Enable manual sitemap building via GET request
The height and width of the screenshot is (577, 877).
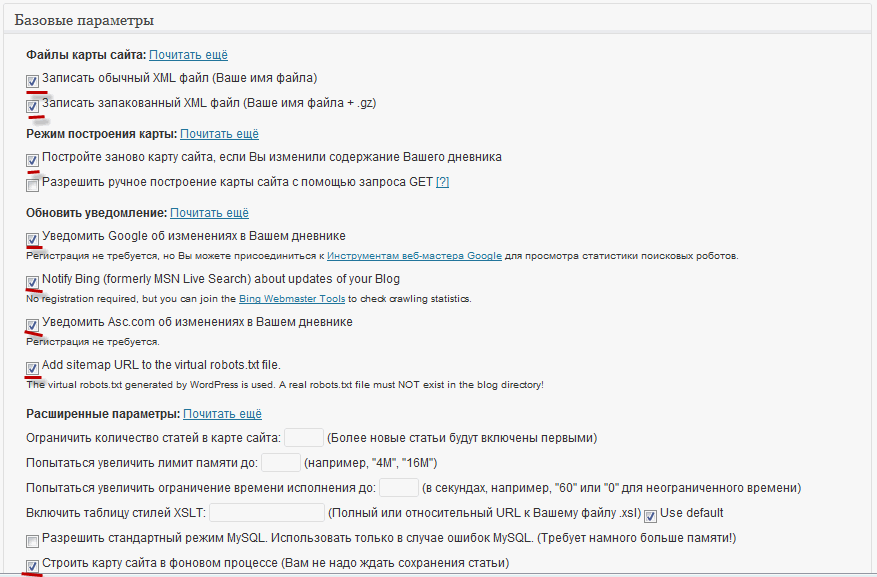(33, 184)
